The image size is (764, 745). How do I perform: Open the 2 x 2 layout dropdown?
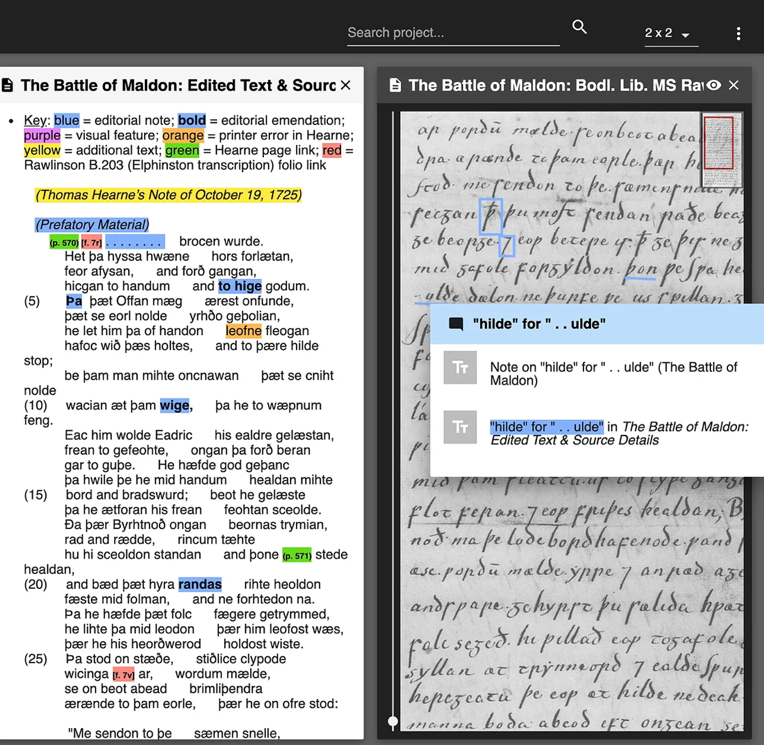[671, 34]
